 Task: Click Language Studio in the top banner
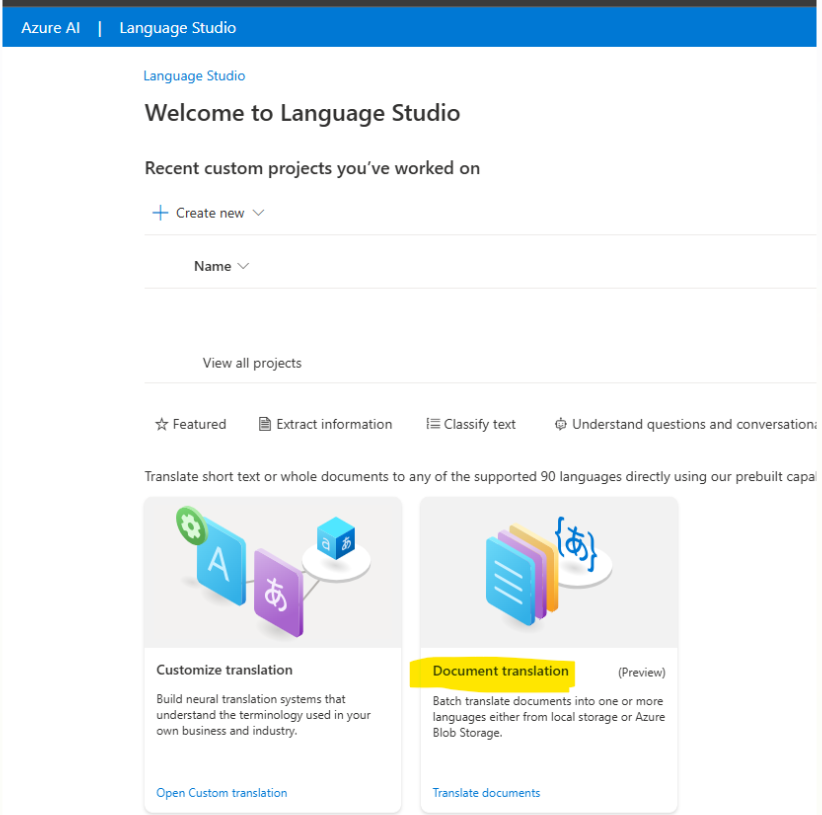177,27
